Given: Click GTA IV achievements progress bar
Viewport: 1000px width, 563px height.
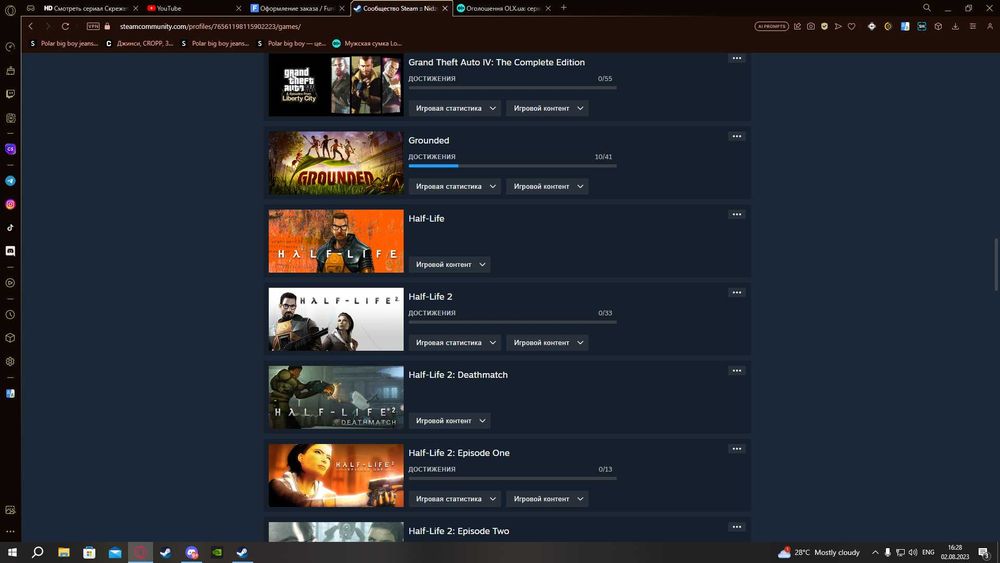Looking at the screenshot, I should tap(512, 88).
